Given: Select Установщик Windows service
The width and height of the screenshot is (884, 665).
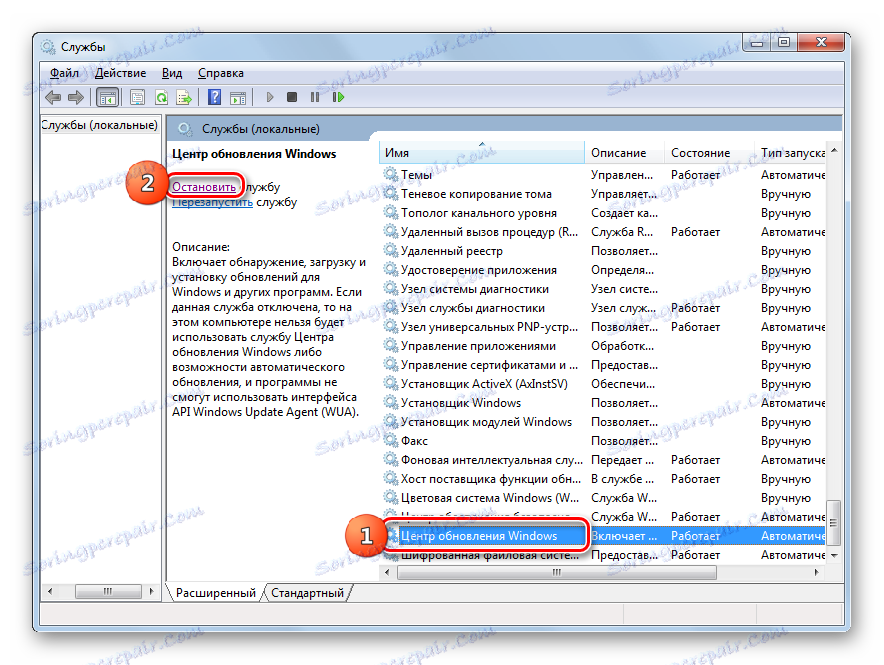Looking at the screenshot, I should [x=603, y=403].
